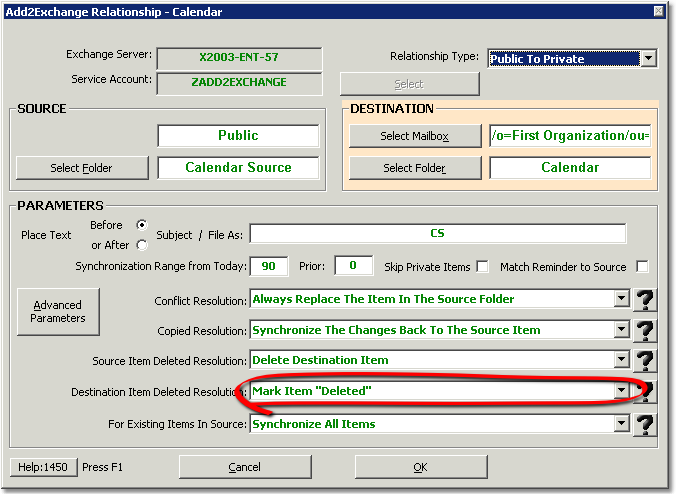Open help for Source Item Deleted Resolution
Screen dimensions: 676x496
645,361
